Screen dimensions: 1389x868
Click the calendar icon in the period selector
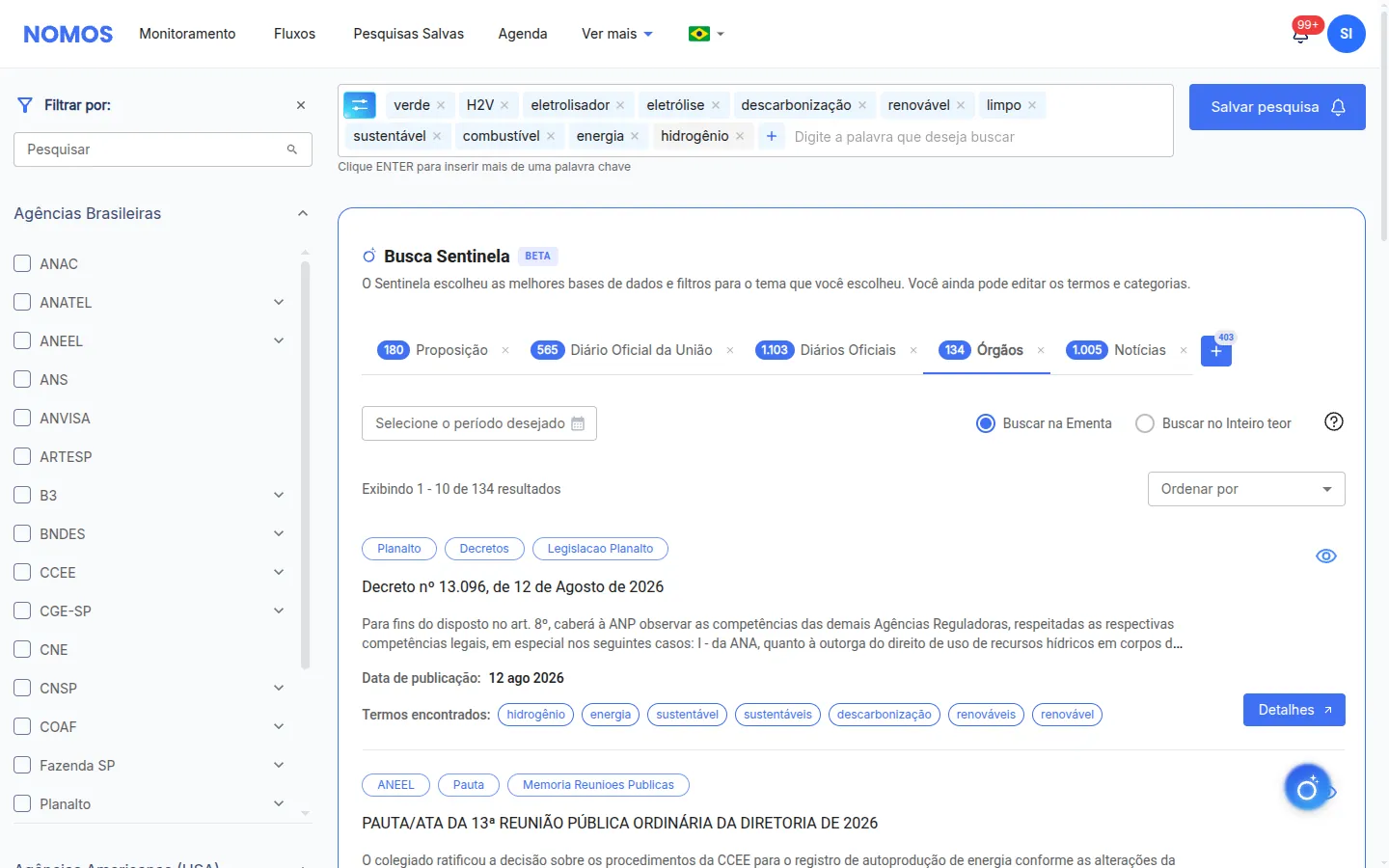pyautogui.click(x=578, y=423)
